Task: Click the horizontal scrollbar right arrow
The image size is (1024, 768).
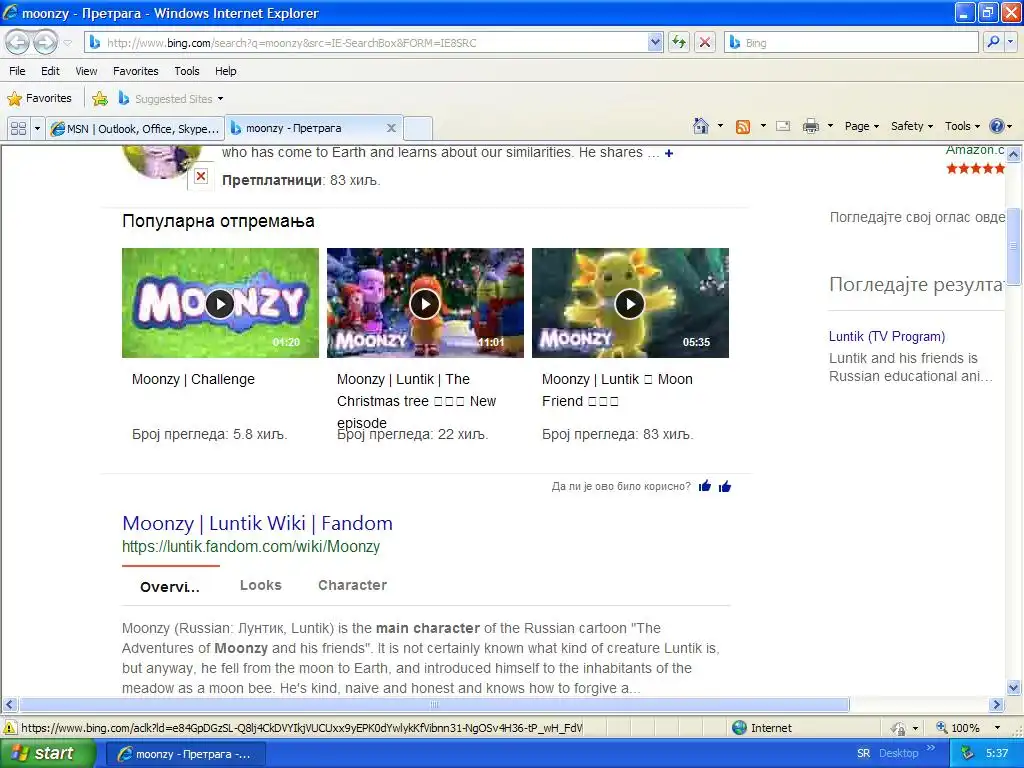Action: (997, 705)
